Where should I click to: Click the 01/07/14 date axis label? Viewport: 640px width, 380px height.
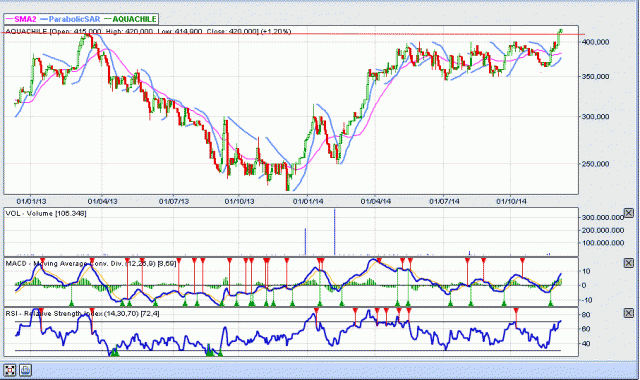pyautogui.click(x=444, y=201)
